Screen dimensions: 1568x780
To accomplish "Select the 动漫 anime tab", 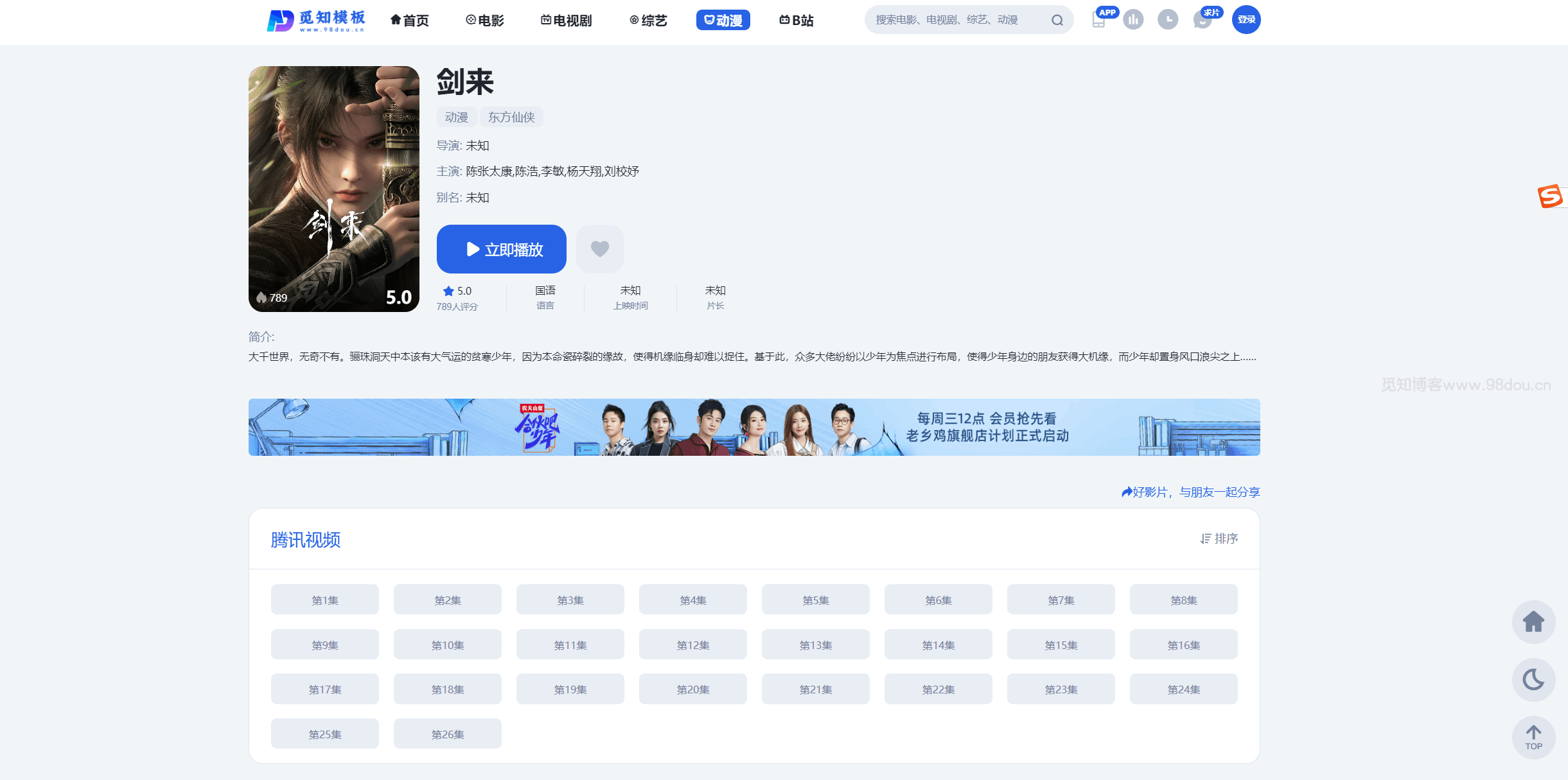I will (723, 21).
